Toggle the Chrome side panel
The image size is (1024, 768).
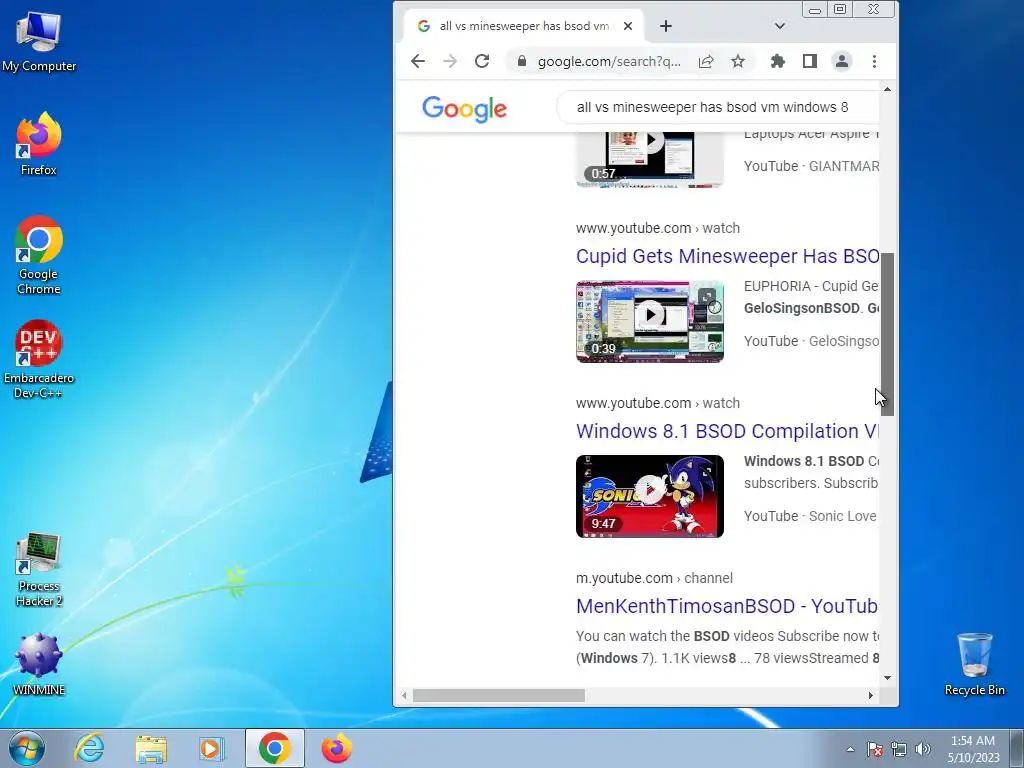(810, 61)
